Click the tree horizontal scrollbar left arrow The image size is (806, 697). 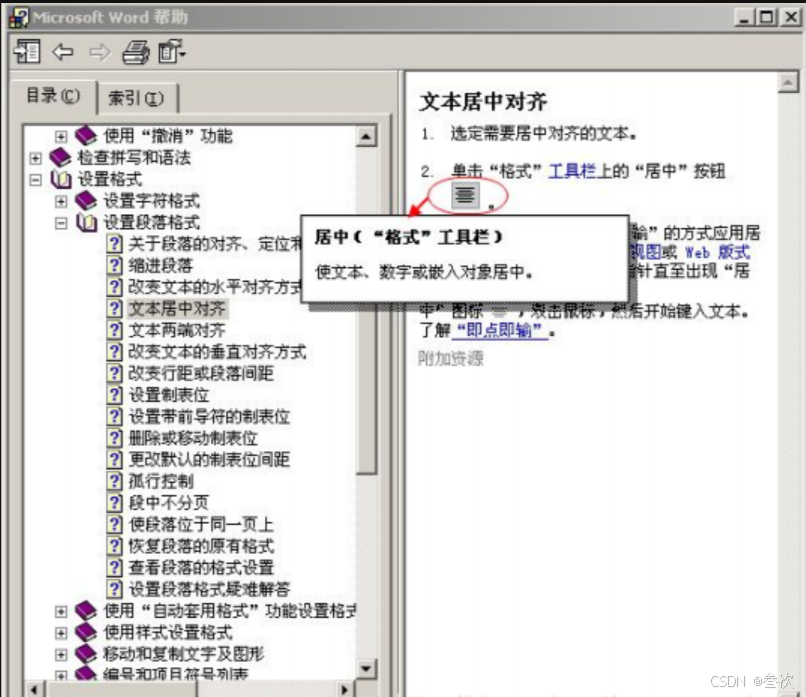coord(35,689)
